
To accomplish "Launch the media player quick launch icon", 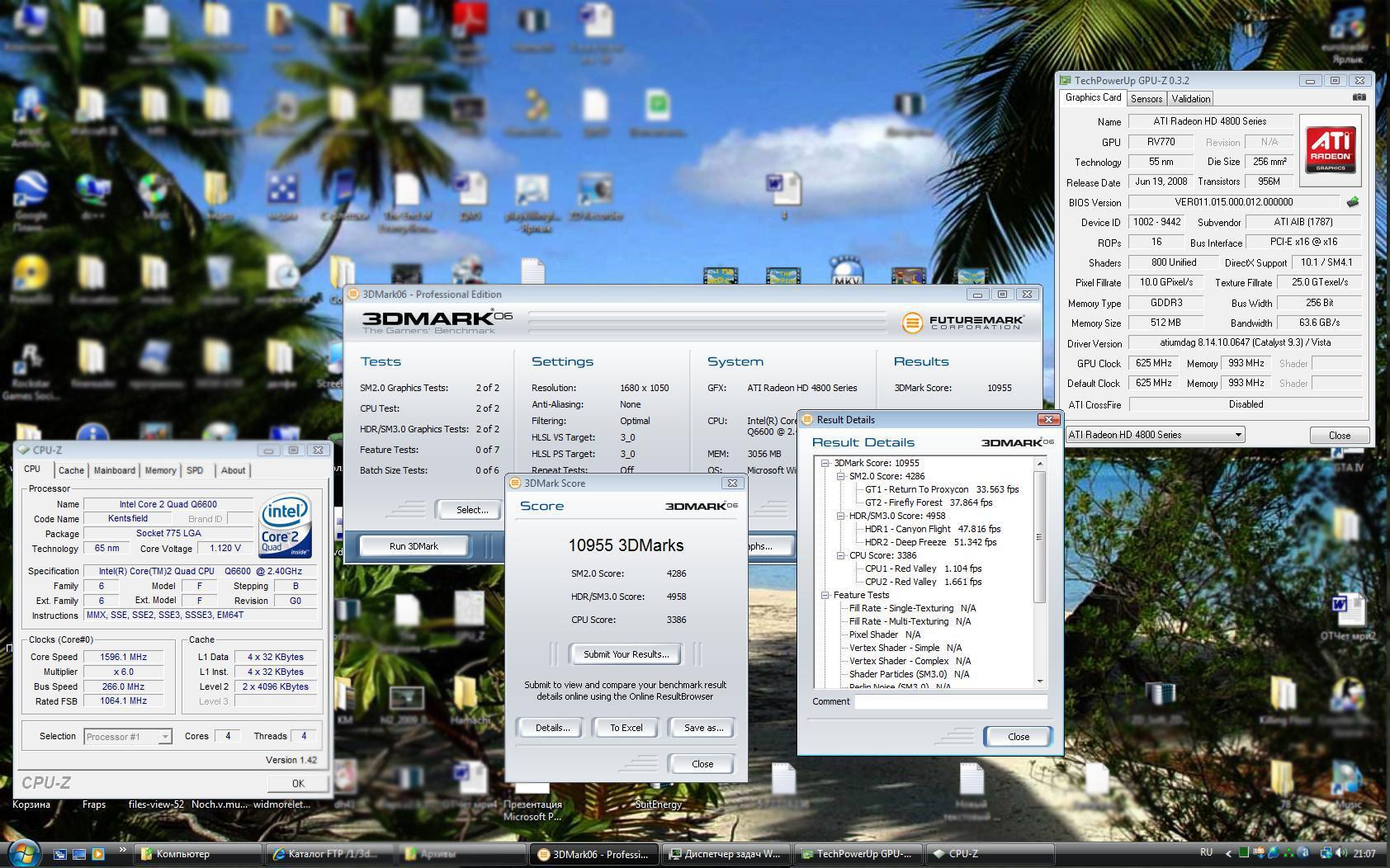I will (x=98, y=854).
